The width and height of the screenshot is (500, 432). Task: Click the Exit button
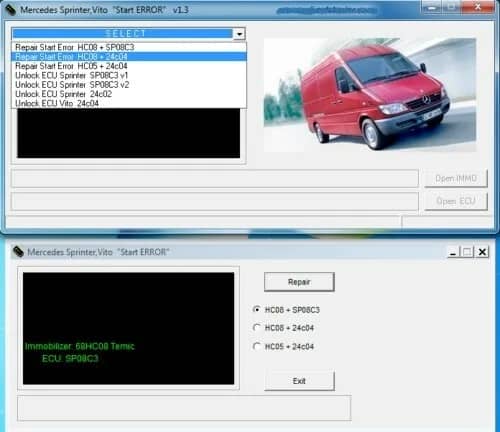[299, 381]
